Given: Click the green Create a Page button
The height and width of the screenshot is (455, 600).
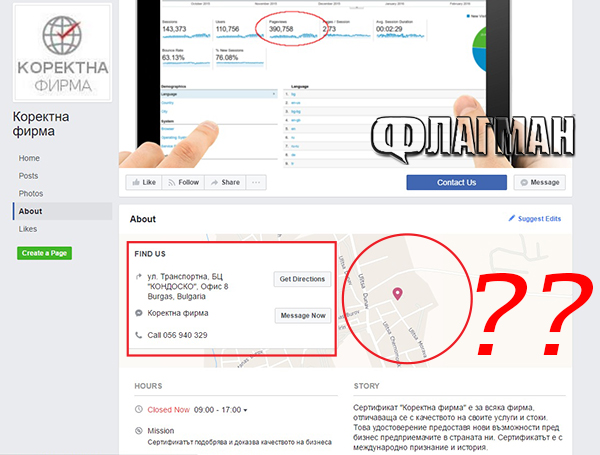Looking at the screenshot, I should 44,253.
